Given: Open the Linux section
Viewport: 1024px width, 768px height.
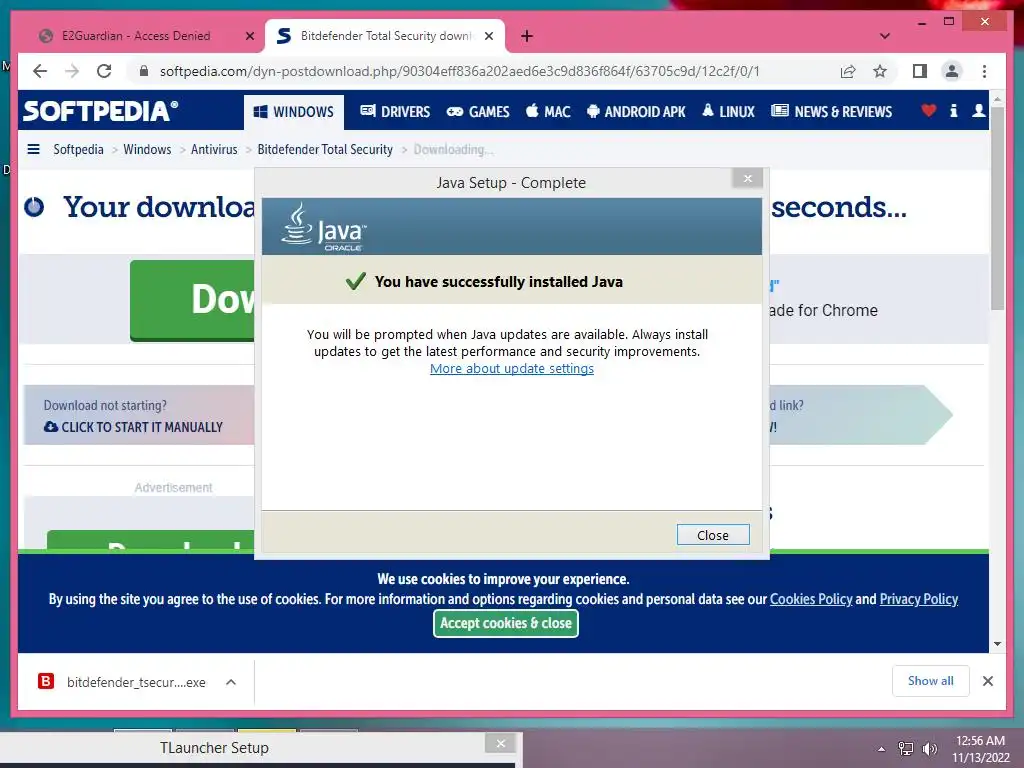Looking at the screenshot, I should pos(728,112).
